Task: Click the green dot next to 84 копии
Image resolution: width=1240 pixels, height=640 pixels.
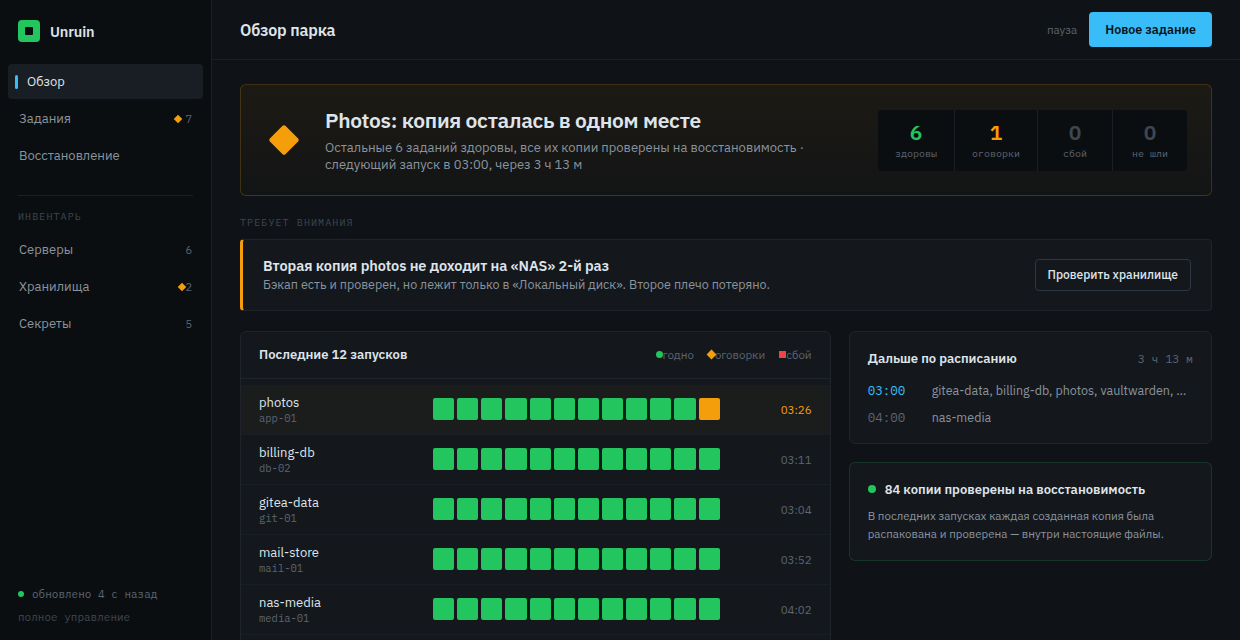Action: tap(872, 489)
